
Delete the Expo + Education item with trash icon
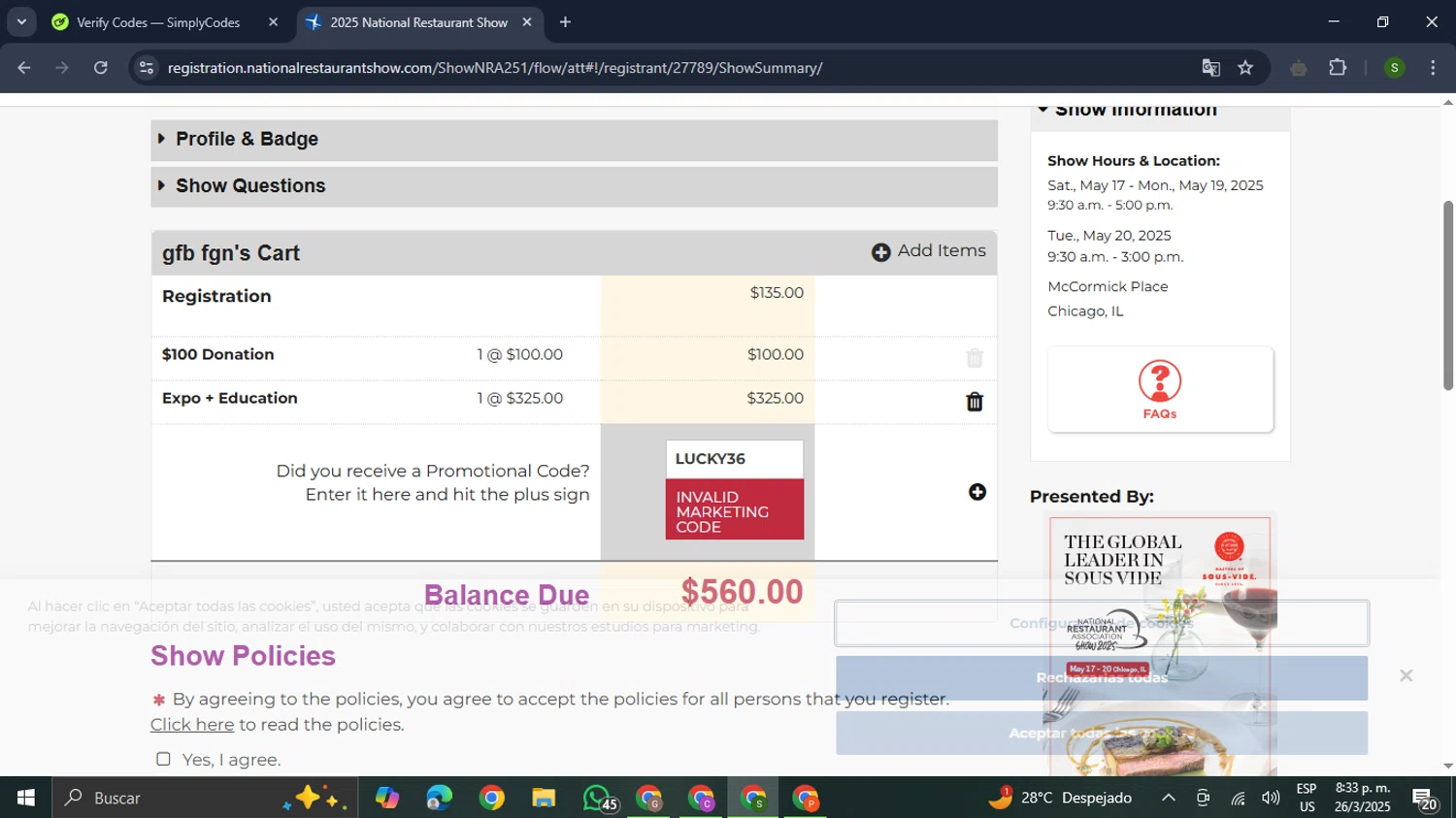975,402
